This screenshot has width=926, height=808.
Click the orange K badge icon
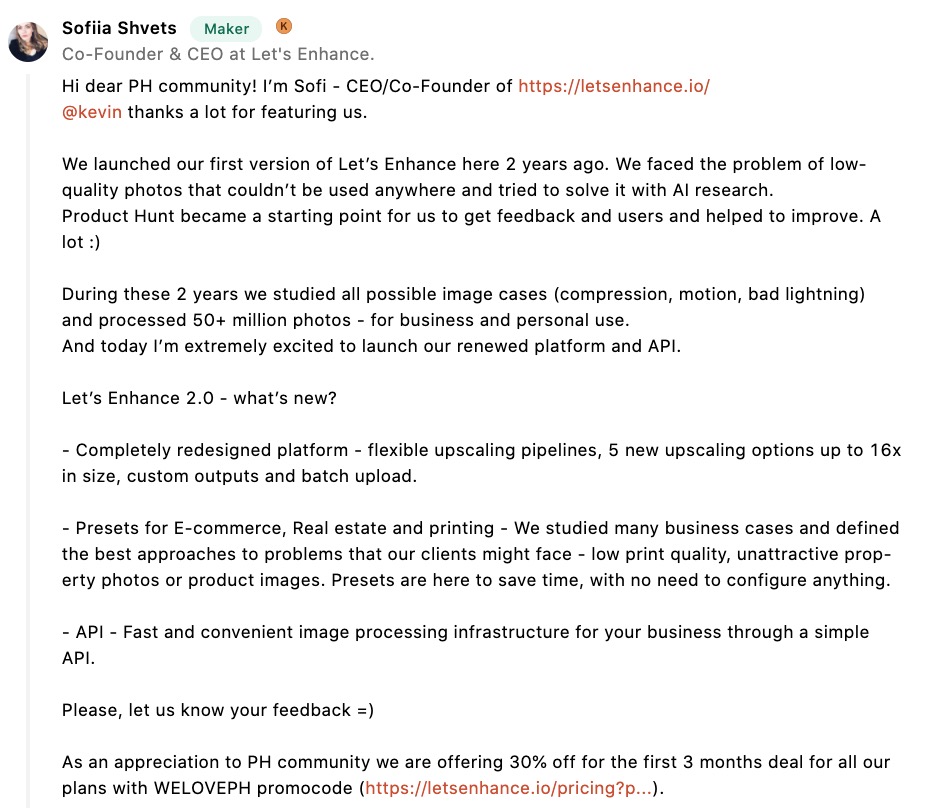[284, 26]
